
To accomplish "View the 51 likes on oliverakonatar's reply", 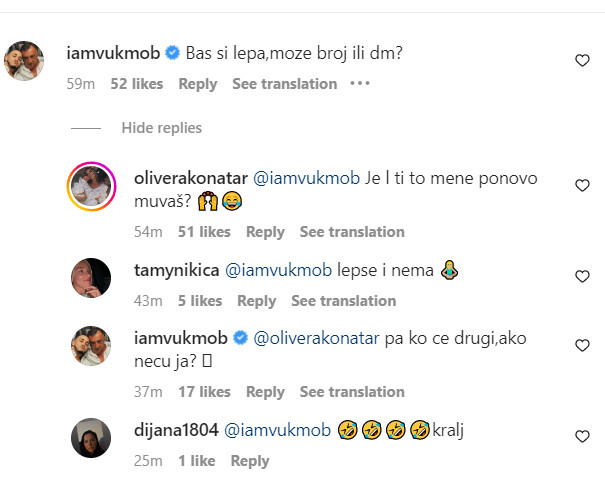I will [204, 232].
